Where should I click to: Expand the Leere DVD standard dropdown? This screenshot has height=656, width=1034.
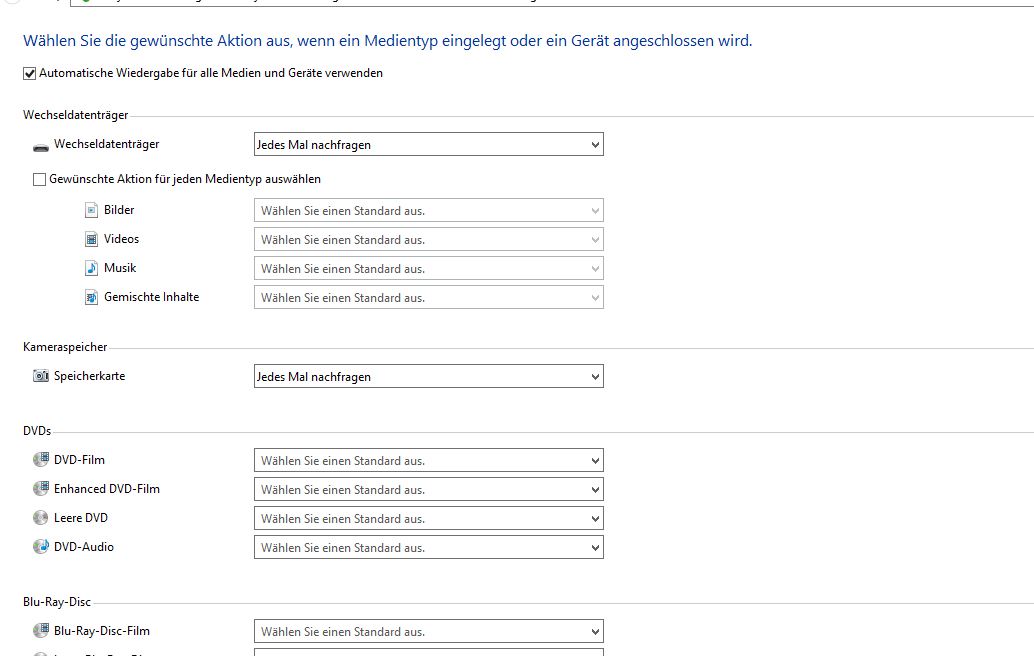point(429,519)
